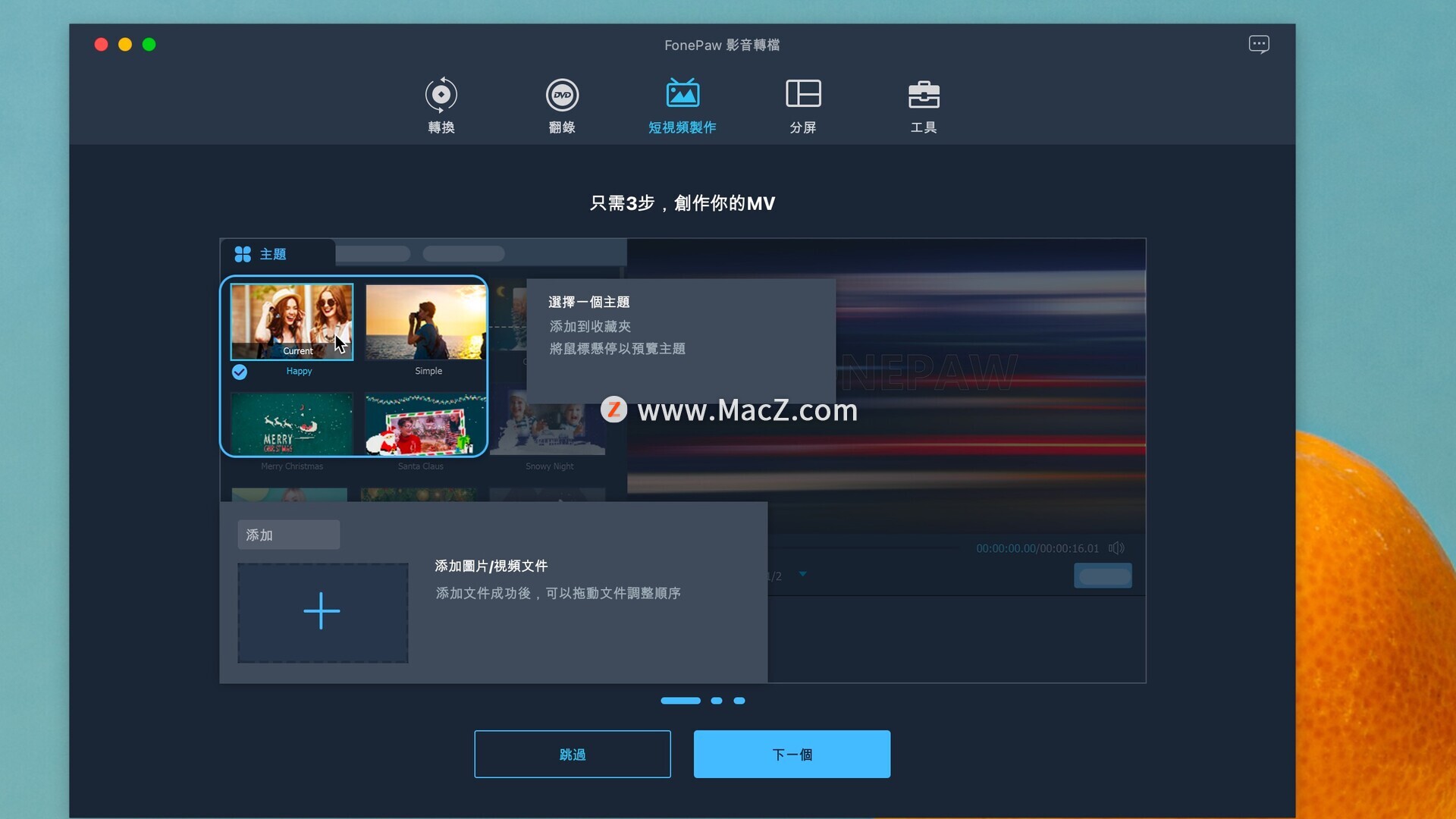
Task: Select the Happy theme thumbnail
Action: click(292, 322)
